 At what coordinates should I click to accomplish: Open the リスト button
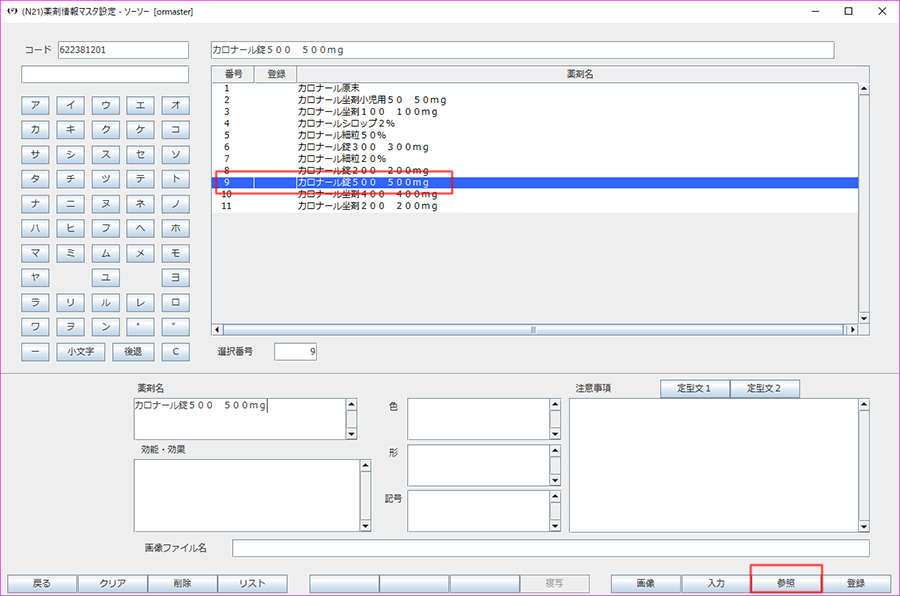[x=253, y=583]
